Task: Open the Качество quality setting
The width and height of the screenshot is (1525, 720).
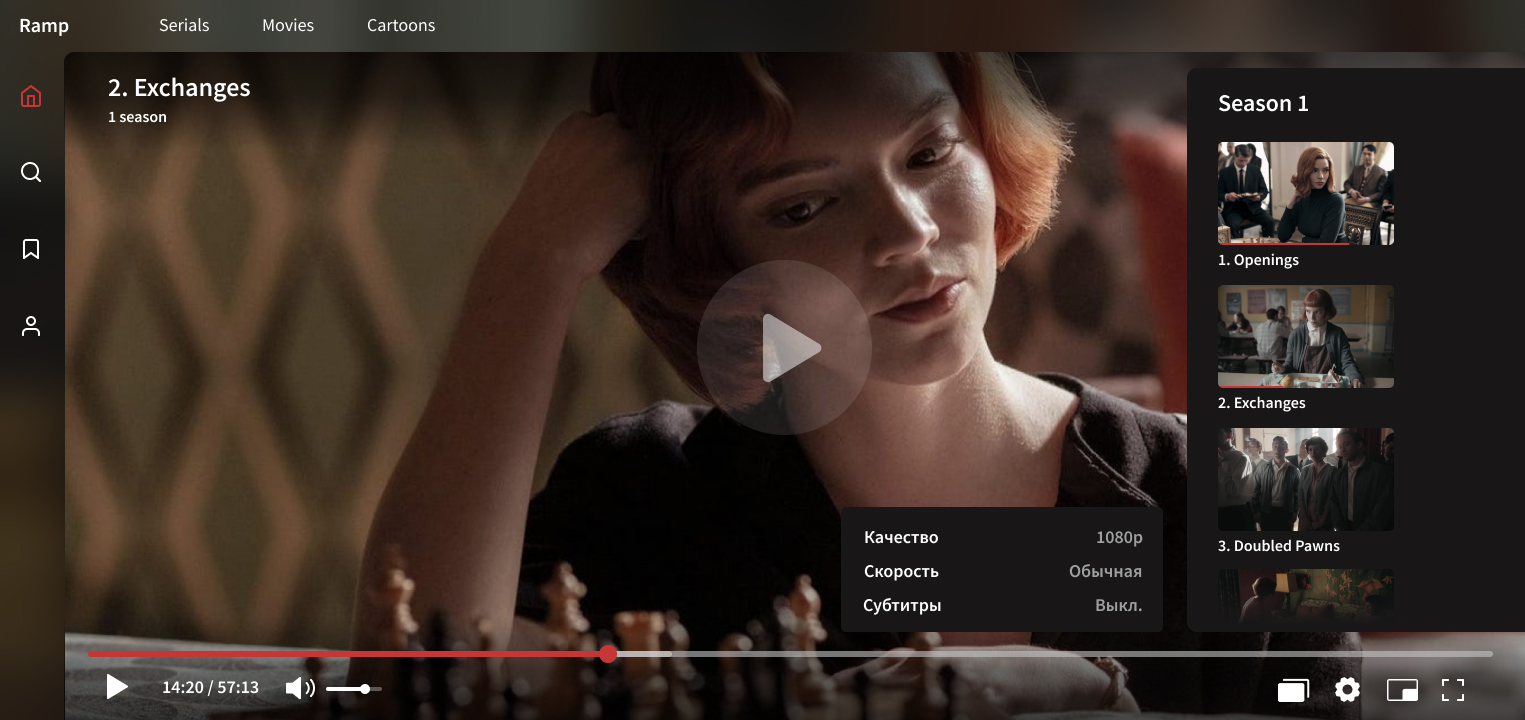Action: (1002, 537)
